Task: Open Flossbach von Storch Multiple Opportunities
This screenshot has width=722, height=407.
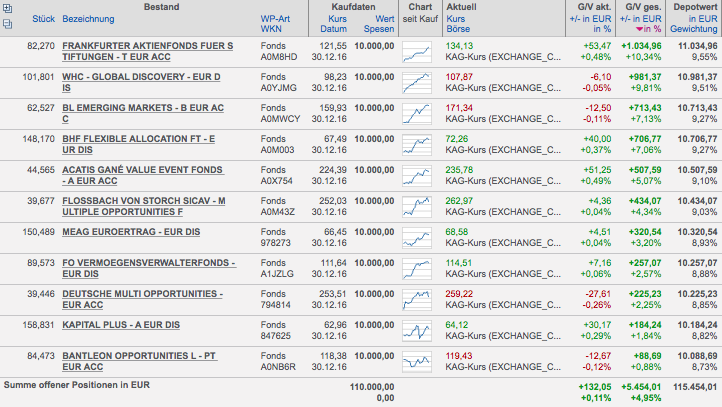Action: tap(144, 206)
